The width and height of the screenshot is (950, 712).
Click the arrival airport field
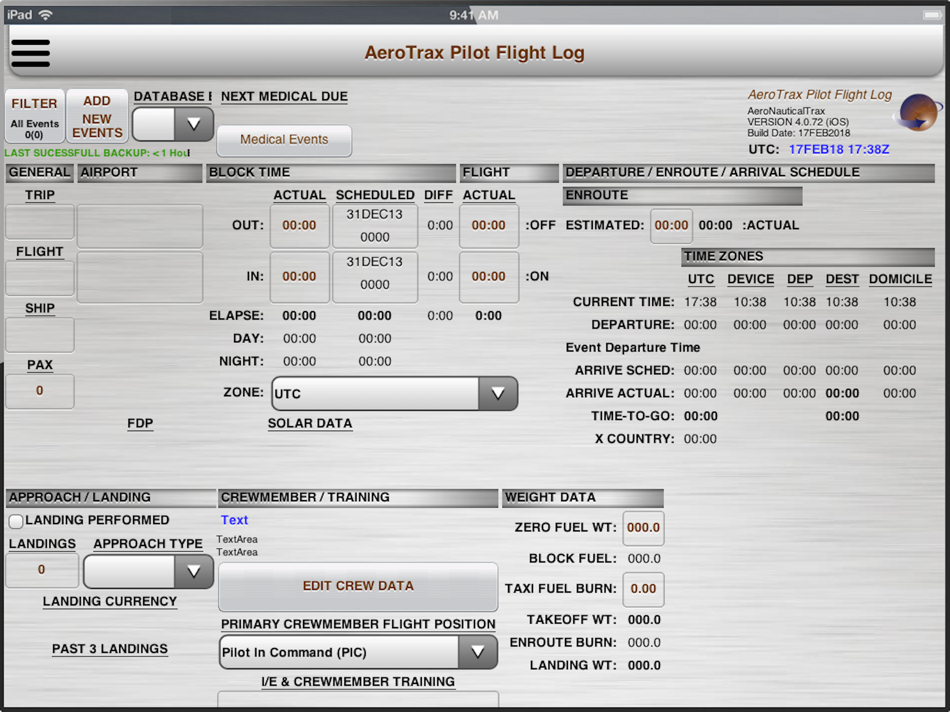coord(140,277)
